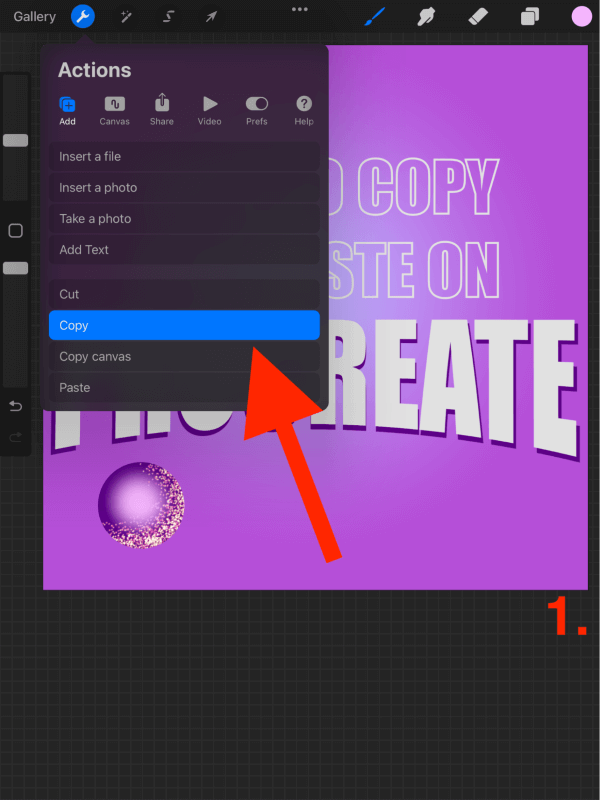The image size is (600, 800).
Task: Choose Add Text
Action: click(184, 249)
